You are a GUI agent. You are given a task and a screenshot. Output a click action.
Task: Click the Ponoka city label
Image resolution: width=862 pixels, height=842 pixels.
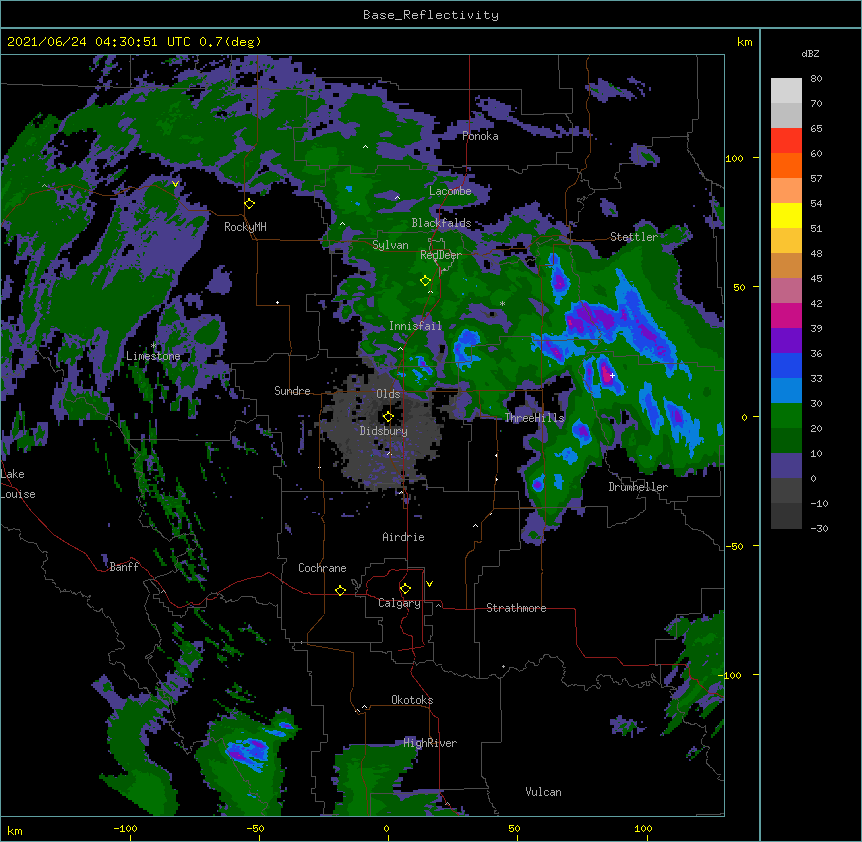(x=480, y=136)
